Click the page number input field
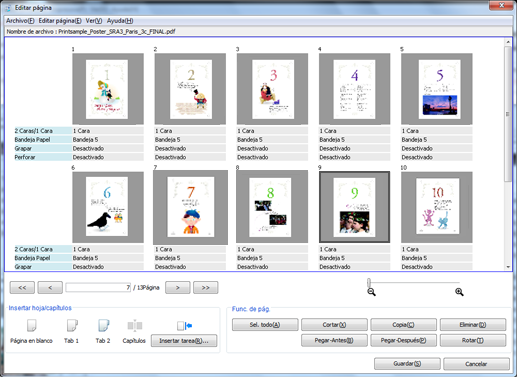This screenshot has height=377, width=517. [x=98, y=288]
